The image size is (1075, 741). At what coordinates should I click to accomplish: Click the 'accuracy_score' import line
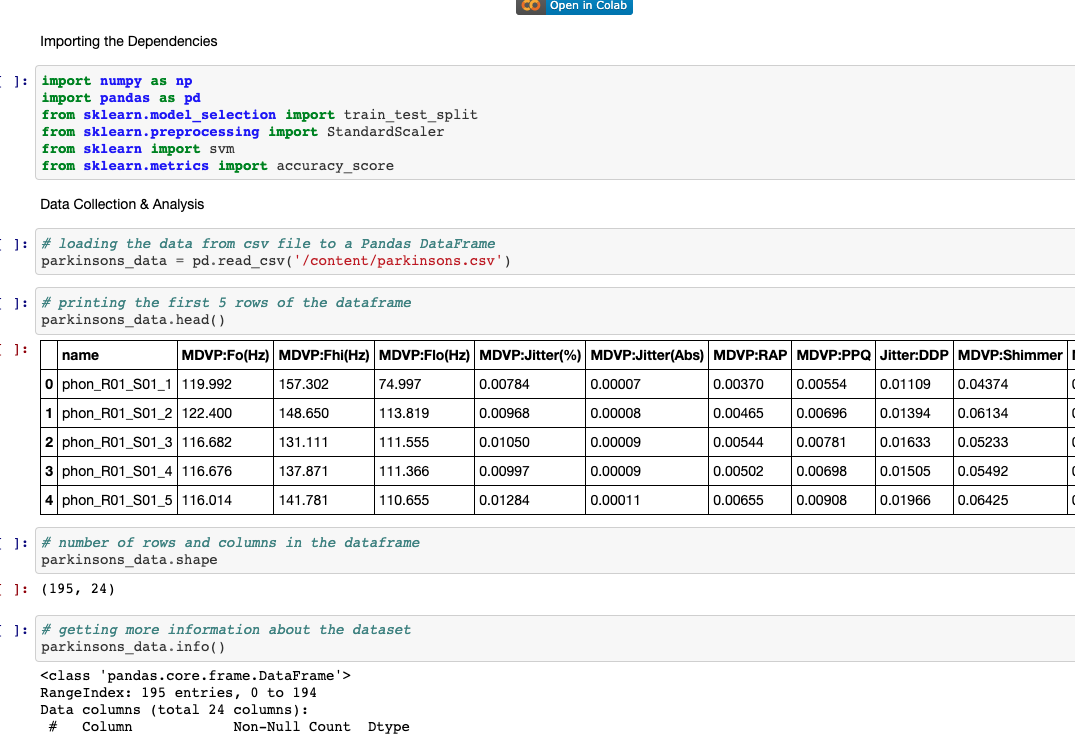(x=217, y=166)
